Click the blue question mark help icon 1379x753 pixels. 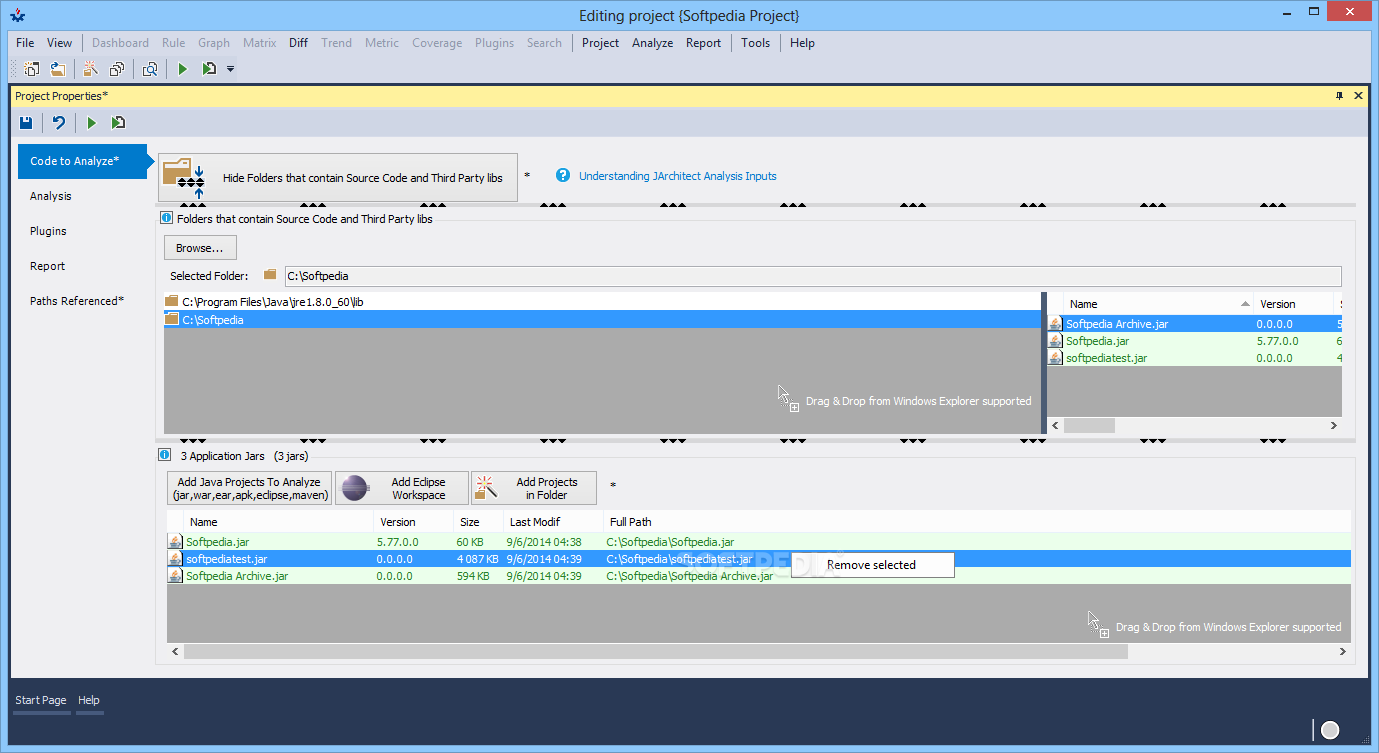pyautogui.click(x=563, y=176)
